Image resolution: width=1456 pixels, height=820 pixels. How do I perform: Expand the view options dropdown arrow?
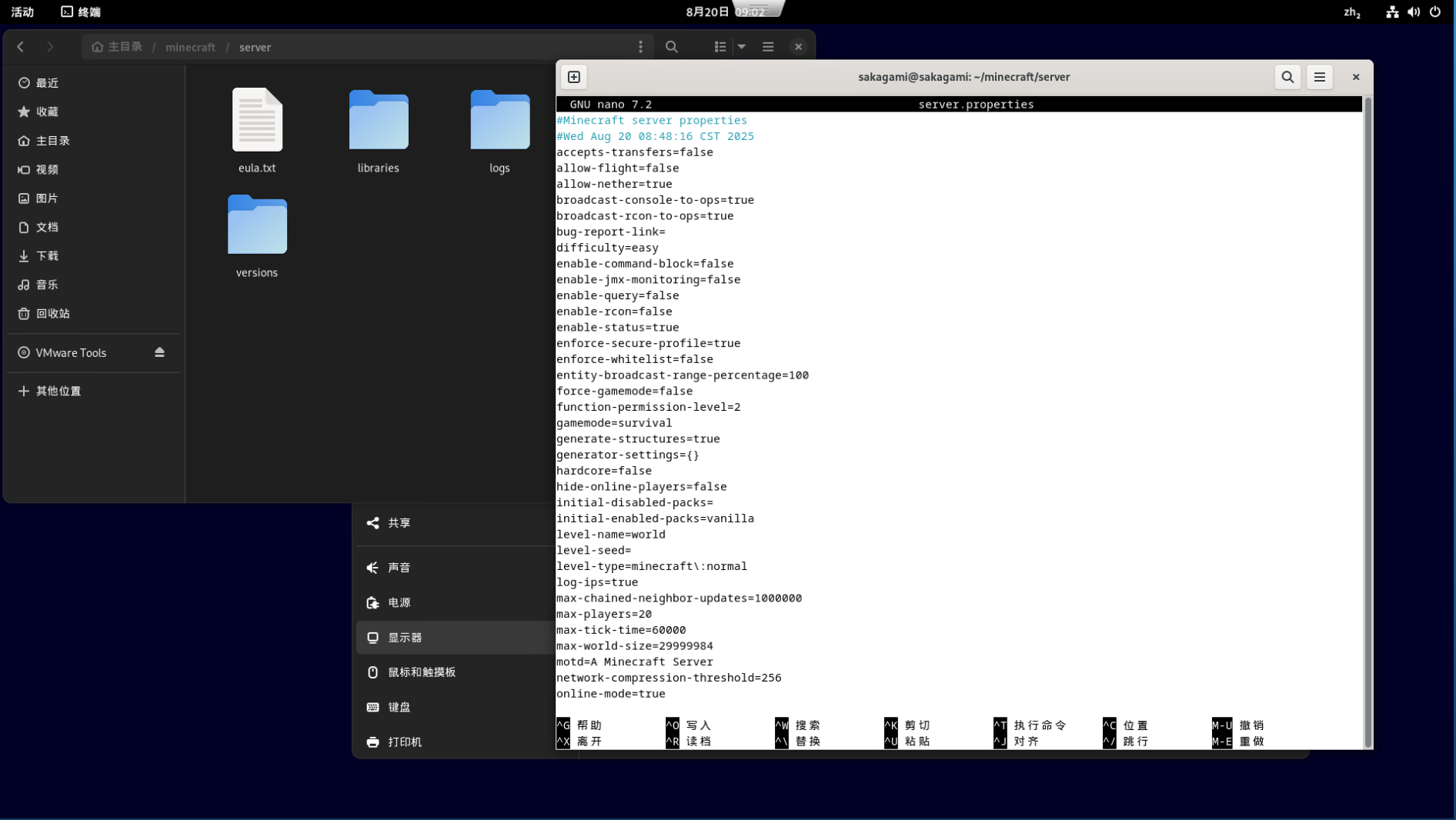[x=742, y=47]
